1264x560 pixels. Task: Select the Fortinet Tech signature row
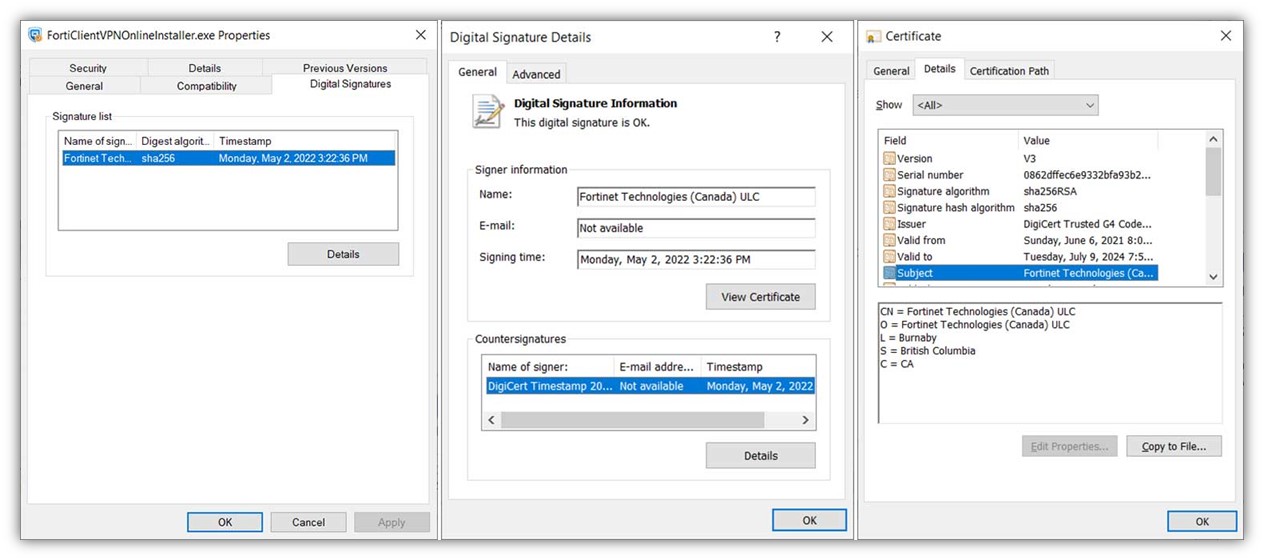click(x=229, y=158)
